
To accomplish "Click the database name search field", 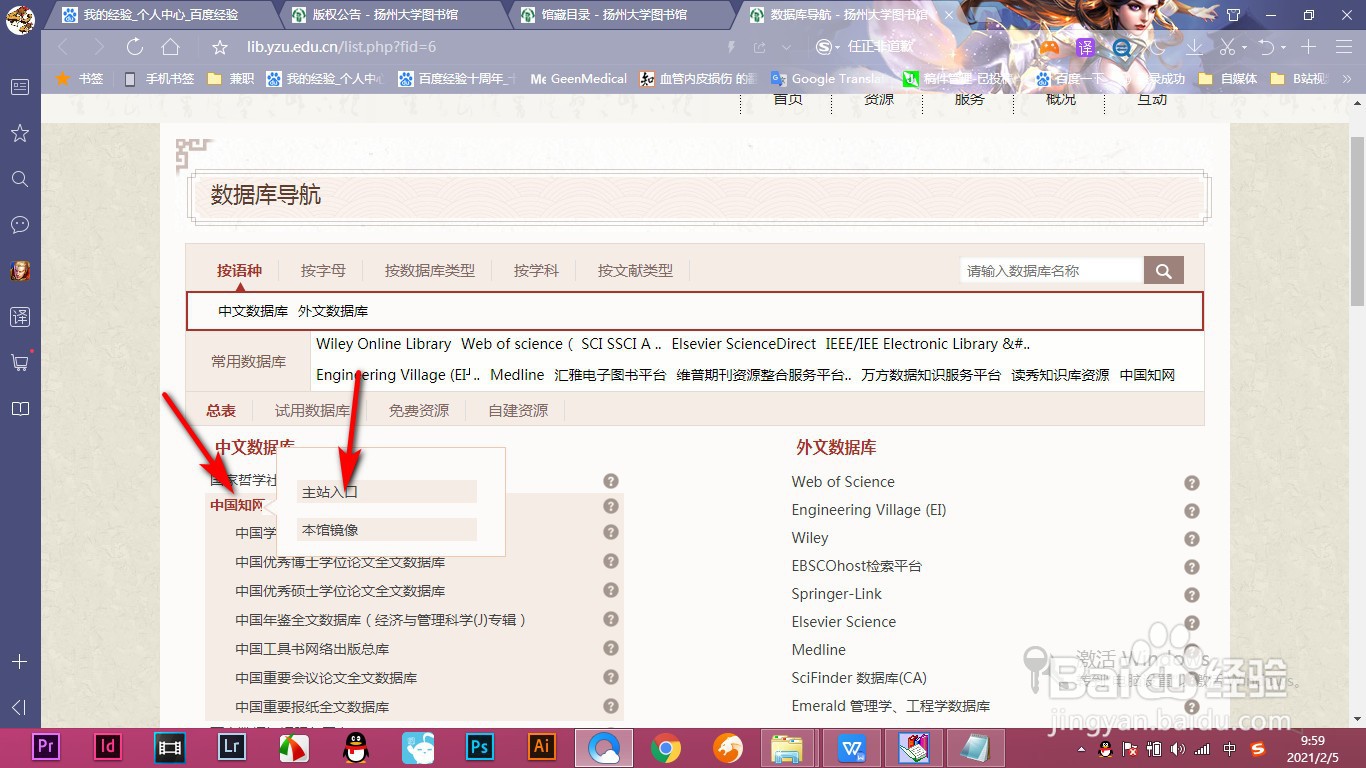I will (x=1051, y=270).
